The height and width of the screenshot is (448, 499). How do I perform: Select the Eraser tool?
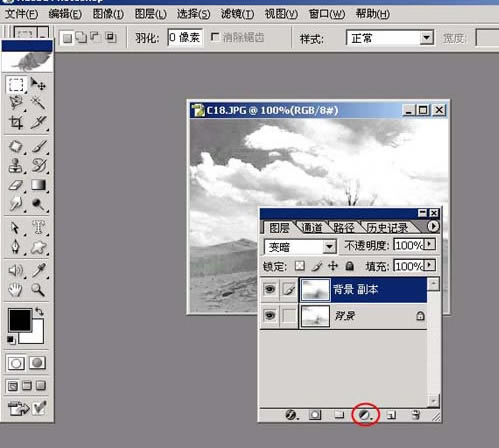[x=16, y=185]
